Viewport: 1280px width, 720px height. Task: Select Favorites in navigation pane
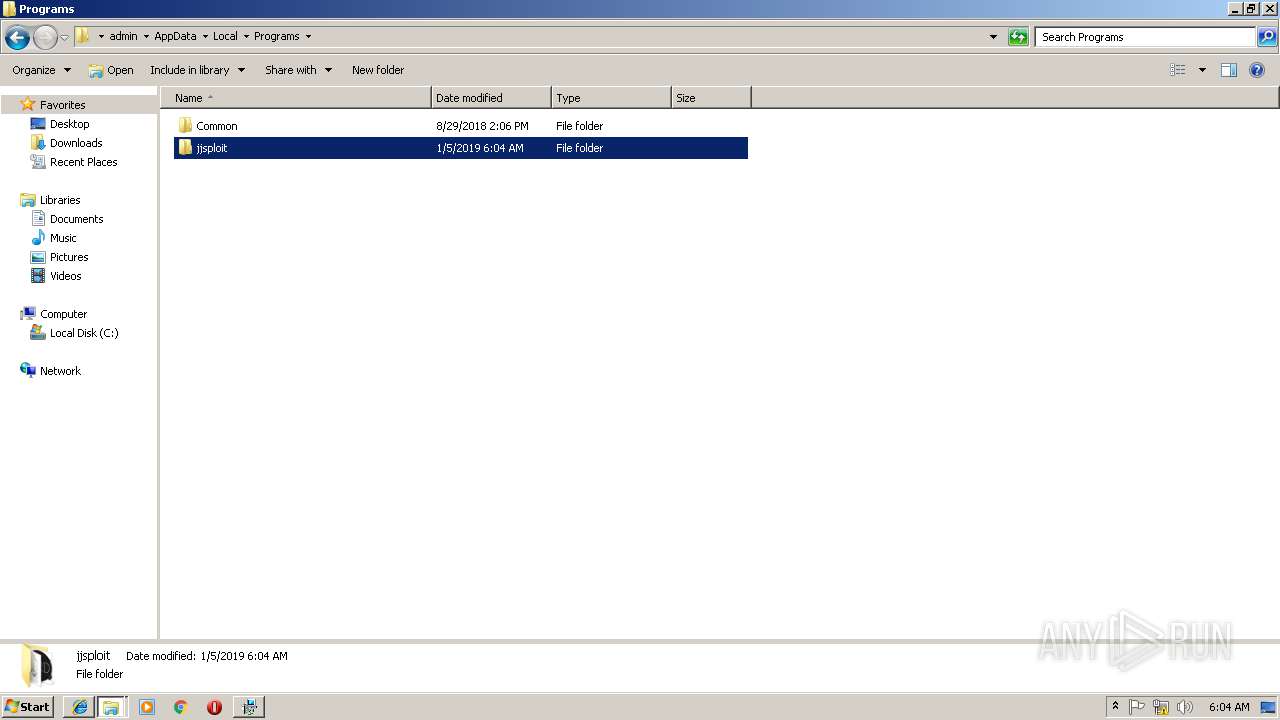tap(62, 105)
